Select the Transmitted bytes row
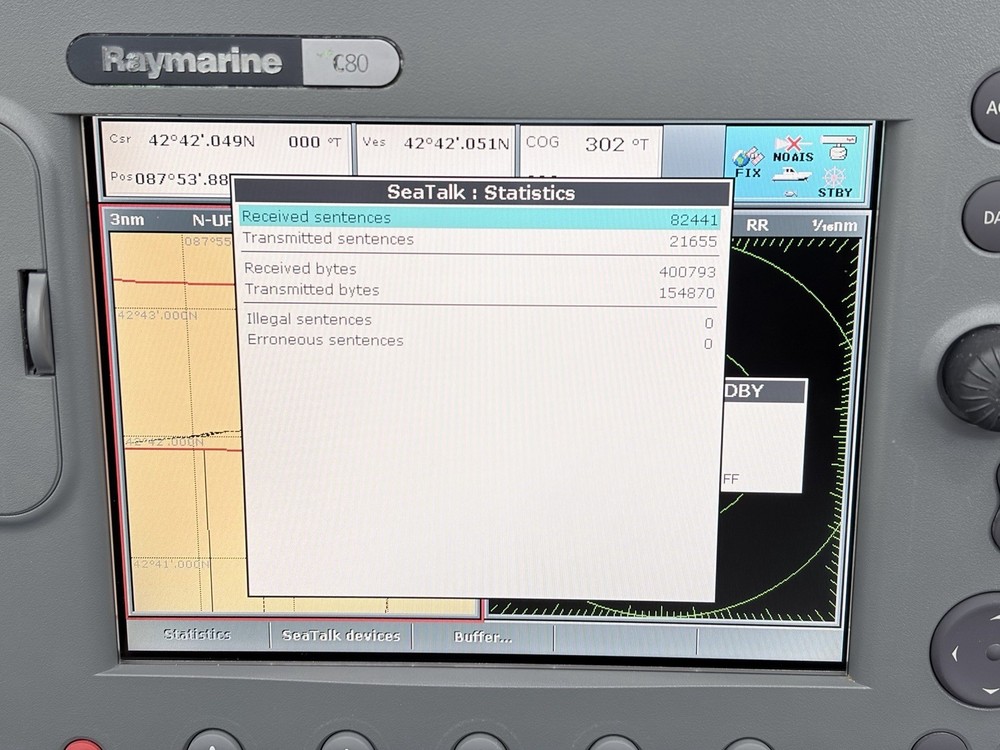1000x750 pixels. (480, 291)
